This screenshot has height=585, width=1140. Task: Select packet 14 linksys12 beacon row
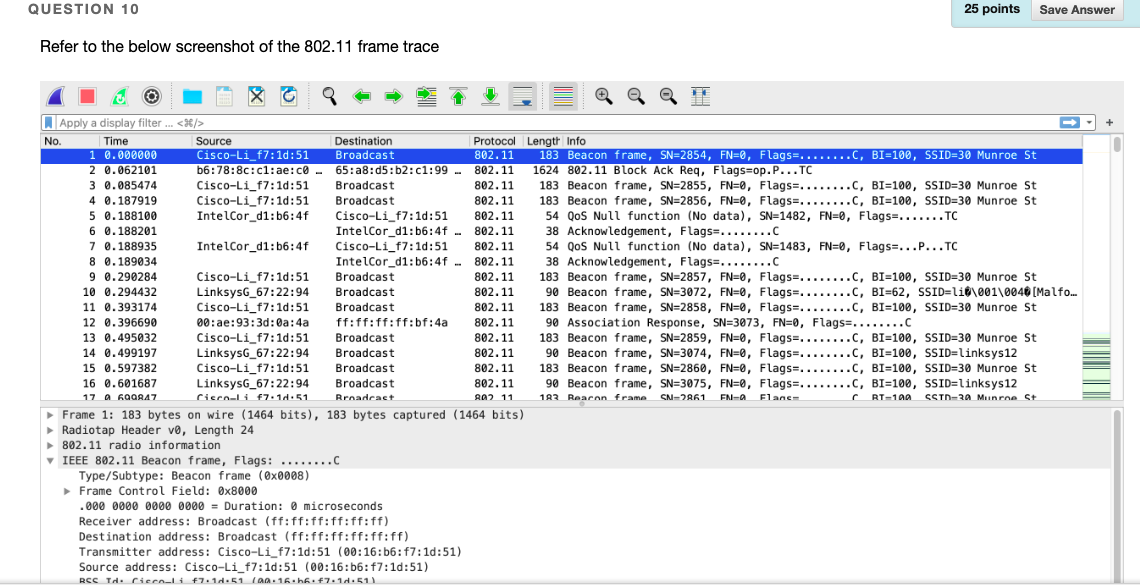pyautogui.click(x=562, y=353)
